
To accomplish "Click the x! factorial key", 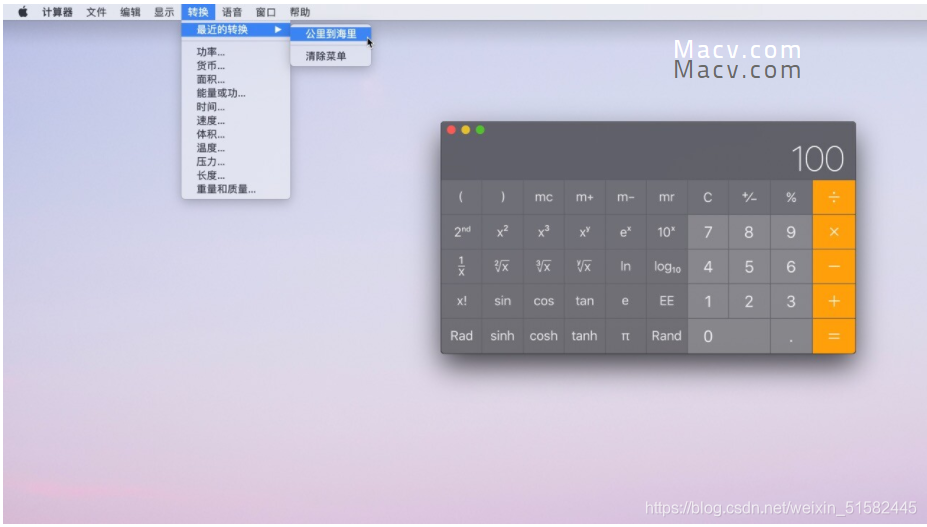I will 461,301.
